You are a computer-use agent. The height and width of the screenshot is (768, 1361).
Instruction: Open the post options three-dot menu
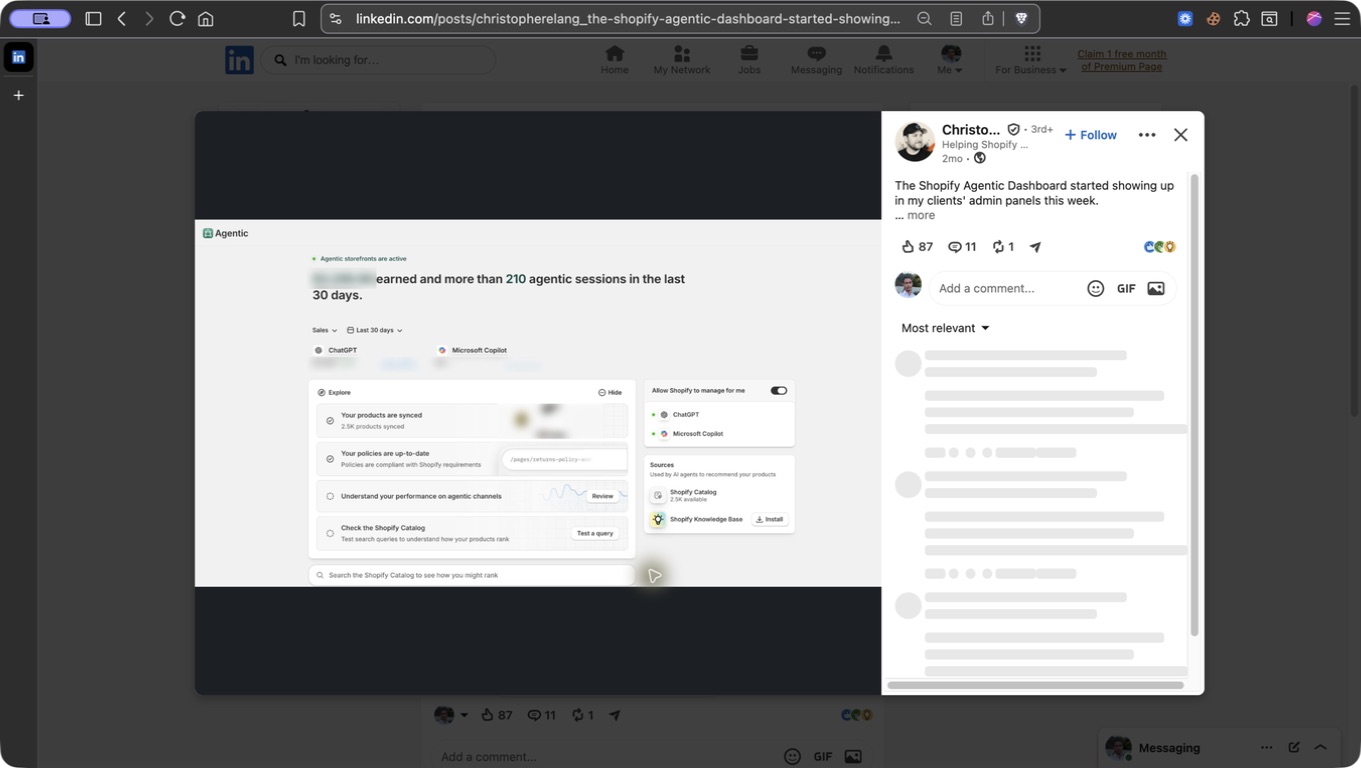point(1147,135)
